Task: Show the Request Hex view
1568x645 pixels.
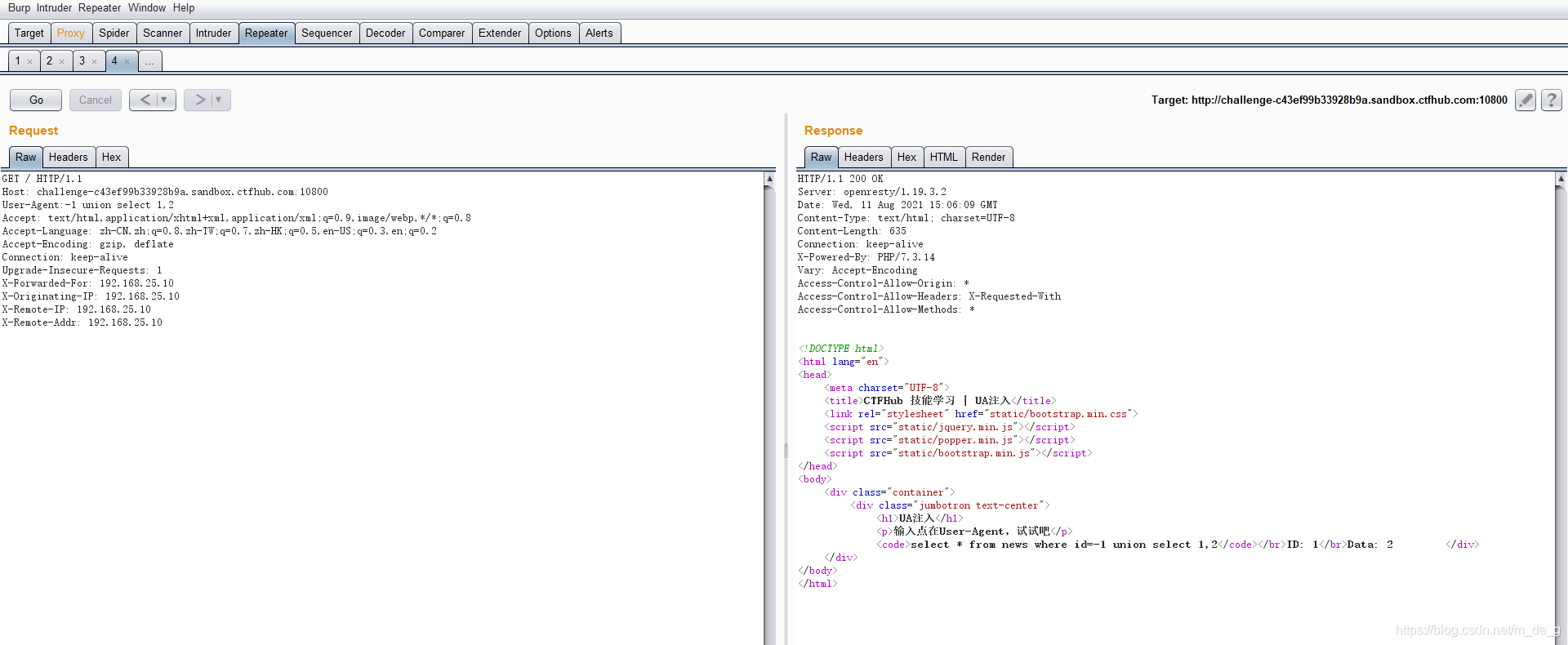Action: (112, 158)
